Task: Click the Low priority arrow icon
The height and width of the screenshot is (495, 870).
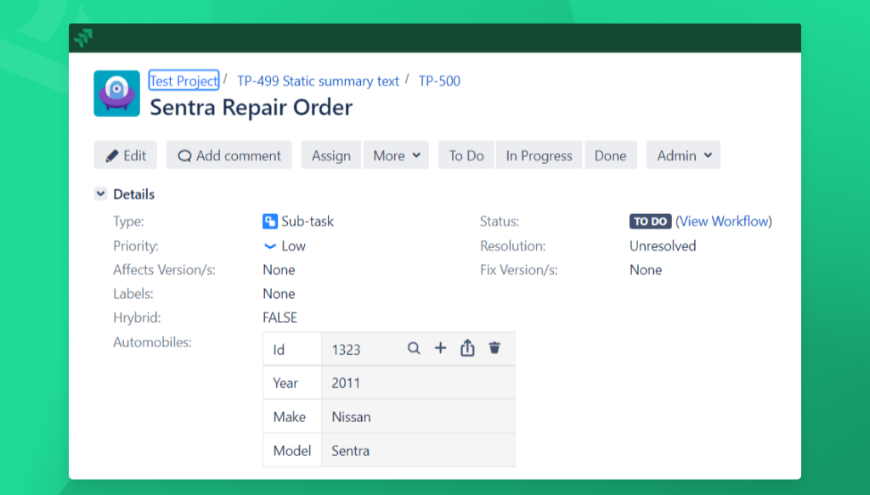Action: (270, 246)
